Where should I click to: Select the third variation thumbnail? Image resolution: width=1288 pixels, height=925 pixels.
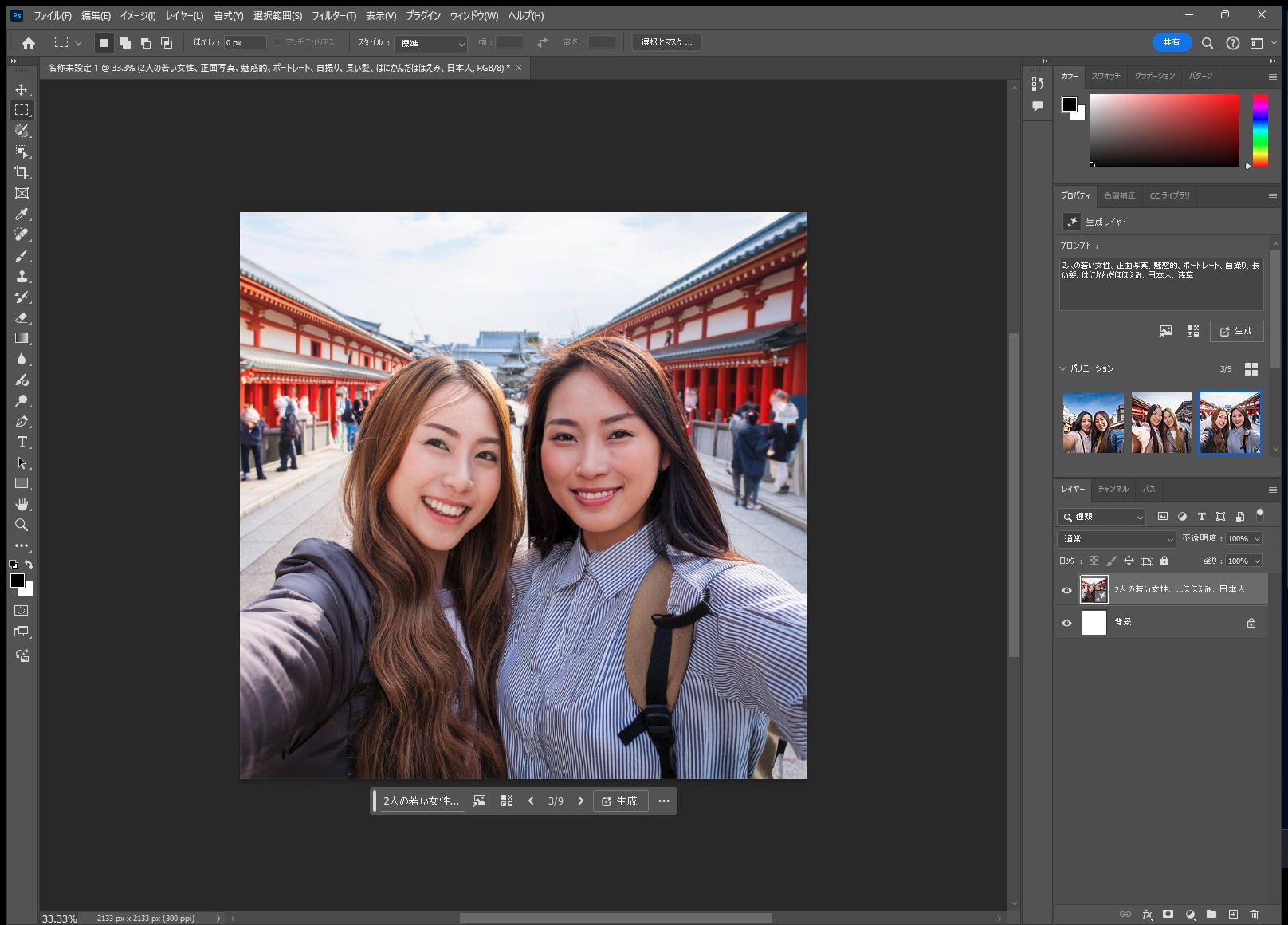[x=1229, y=422]
